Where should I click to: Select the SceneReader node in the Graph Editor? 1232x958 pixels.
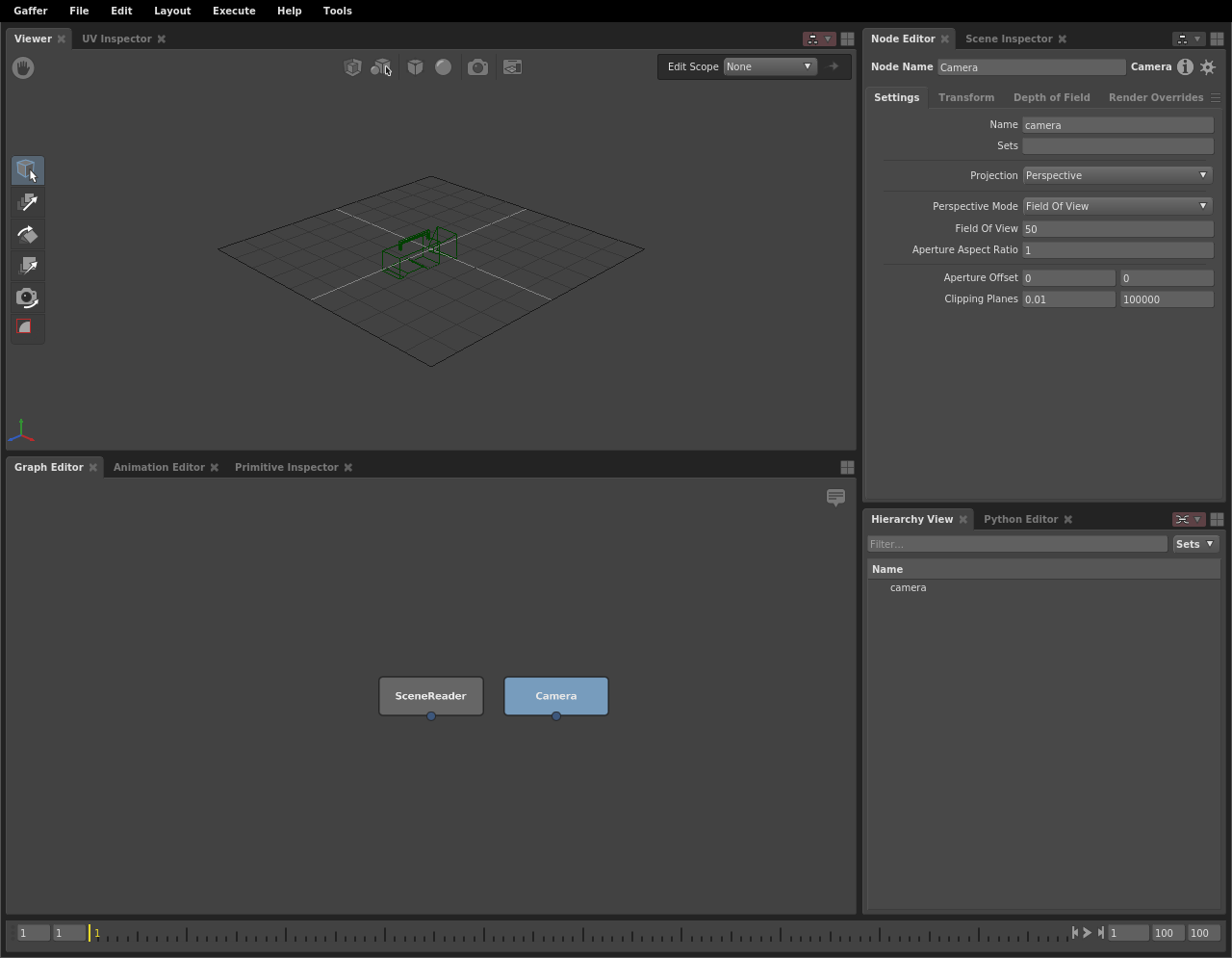point(430,695)
